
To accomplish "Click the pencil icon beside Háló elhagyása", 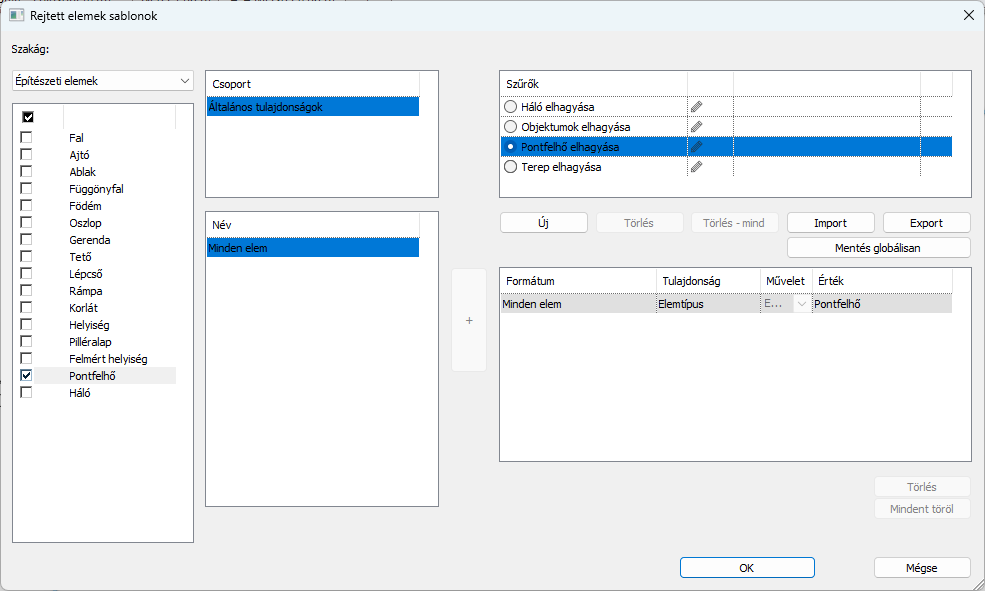I will [696, 106].
